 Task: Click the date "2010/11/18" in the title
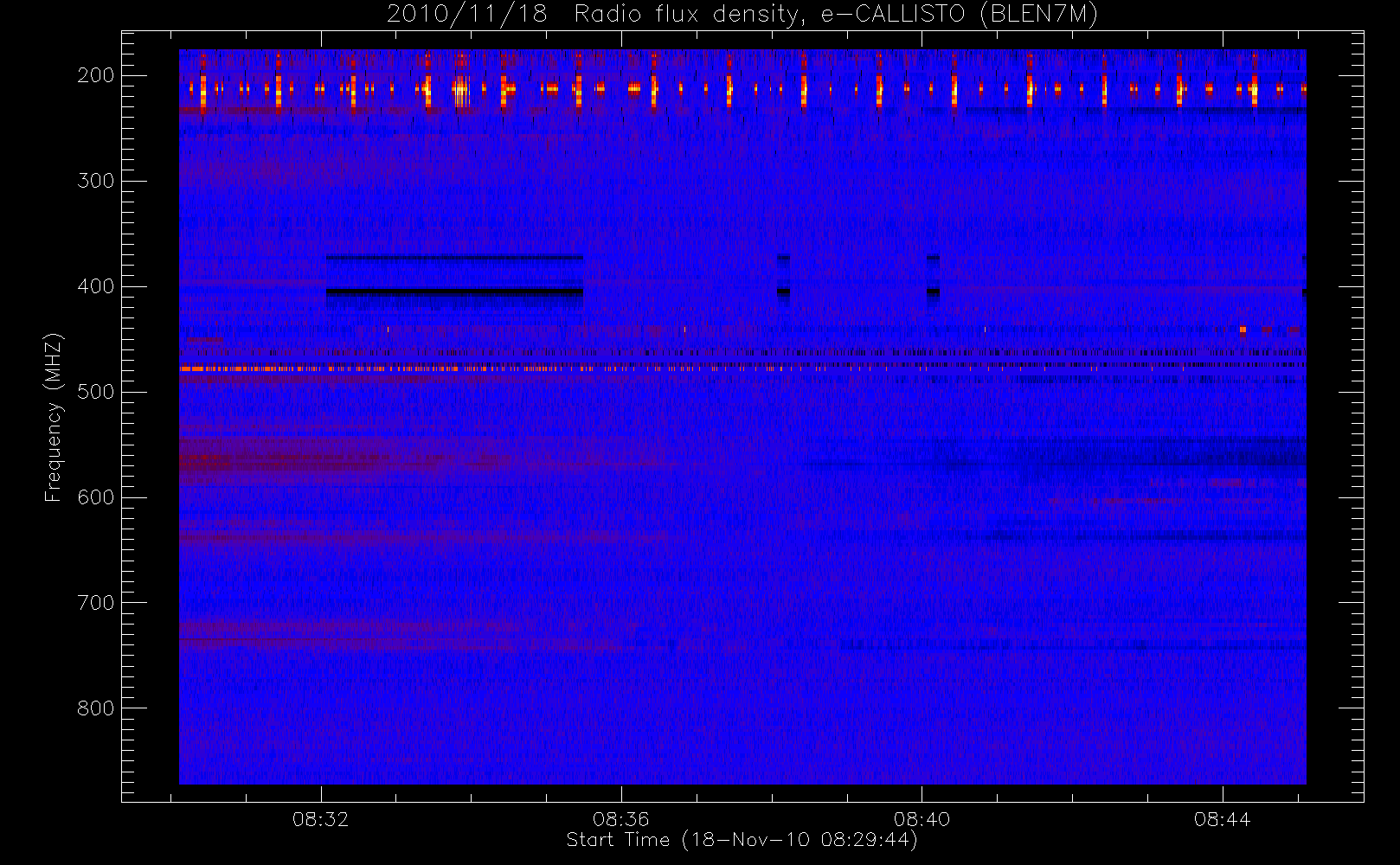click(x=467, y=15)
